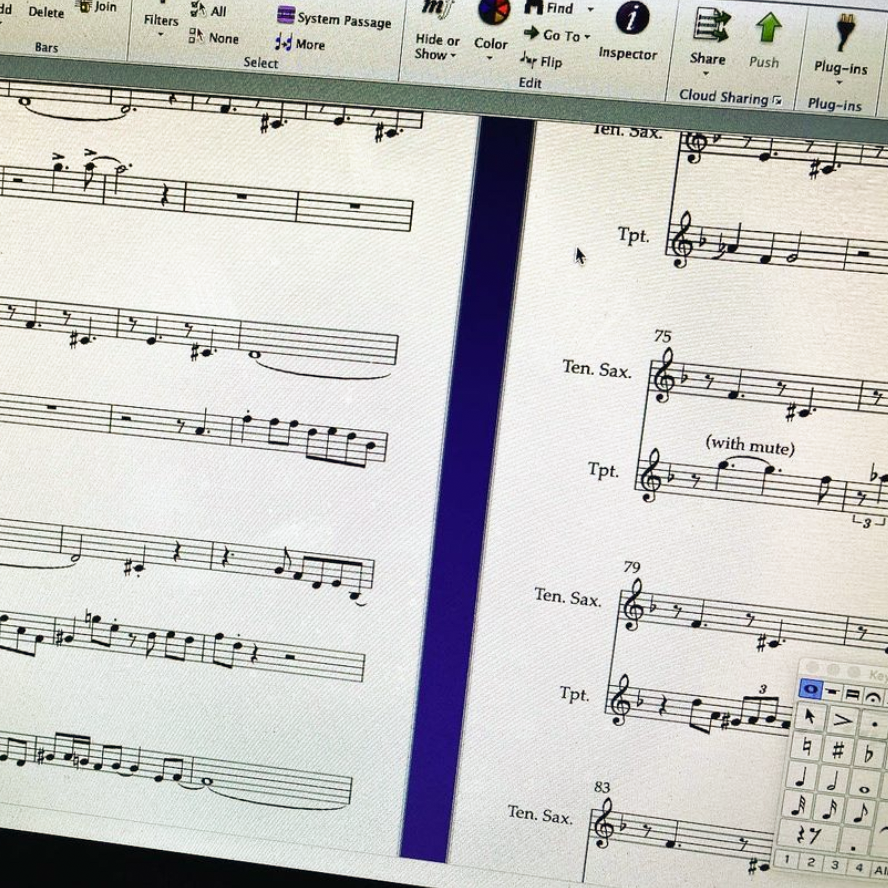
Task: Expand the Find dropdown arrow
Action: tap(591, 9)
